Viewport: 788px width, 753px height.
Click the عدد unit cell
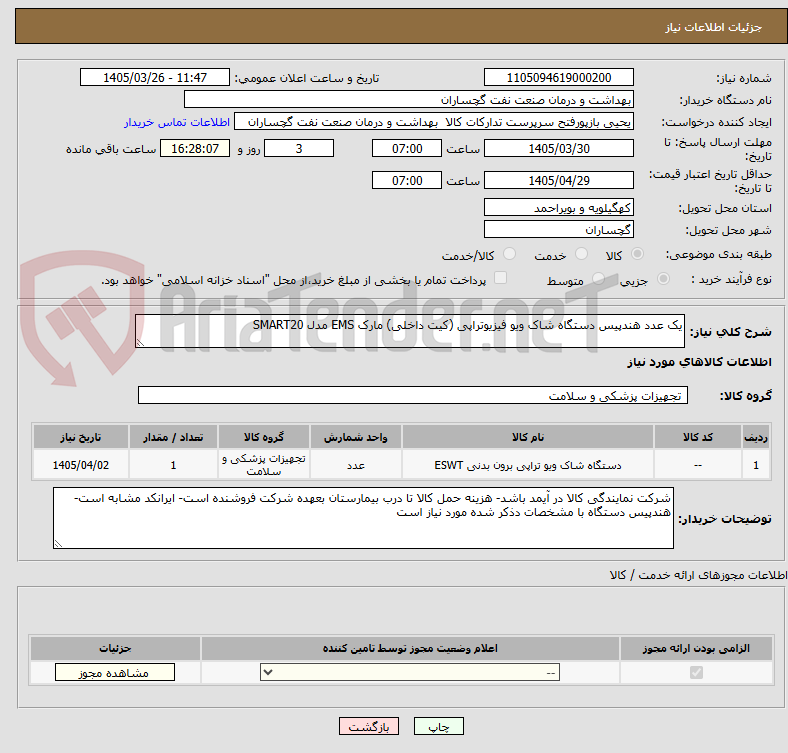(x=356, y=465)
